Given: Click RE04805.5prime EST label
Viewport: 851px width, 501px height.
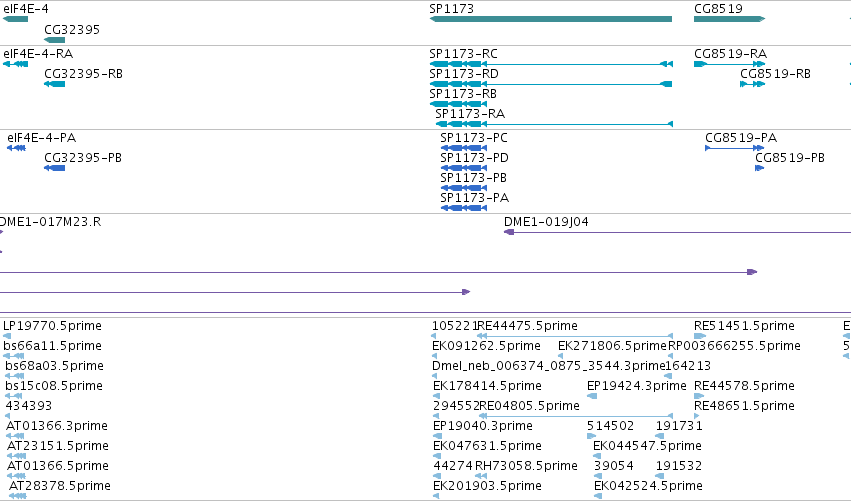Looking at the screenshot, I should point(530,406).
